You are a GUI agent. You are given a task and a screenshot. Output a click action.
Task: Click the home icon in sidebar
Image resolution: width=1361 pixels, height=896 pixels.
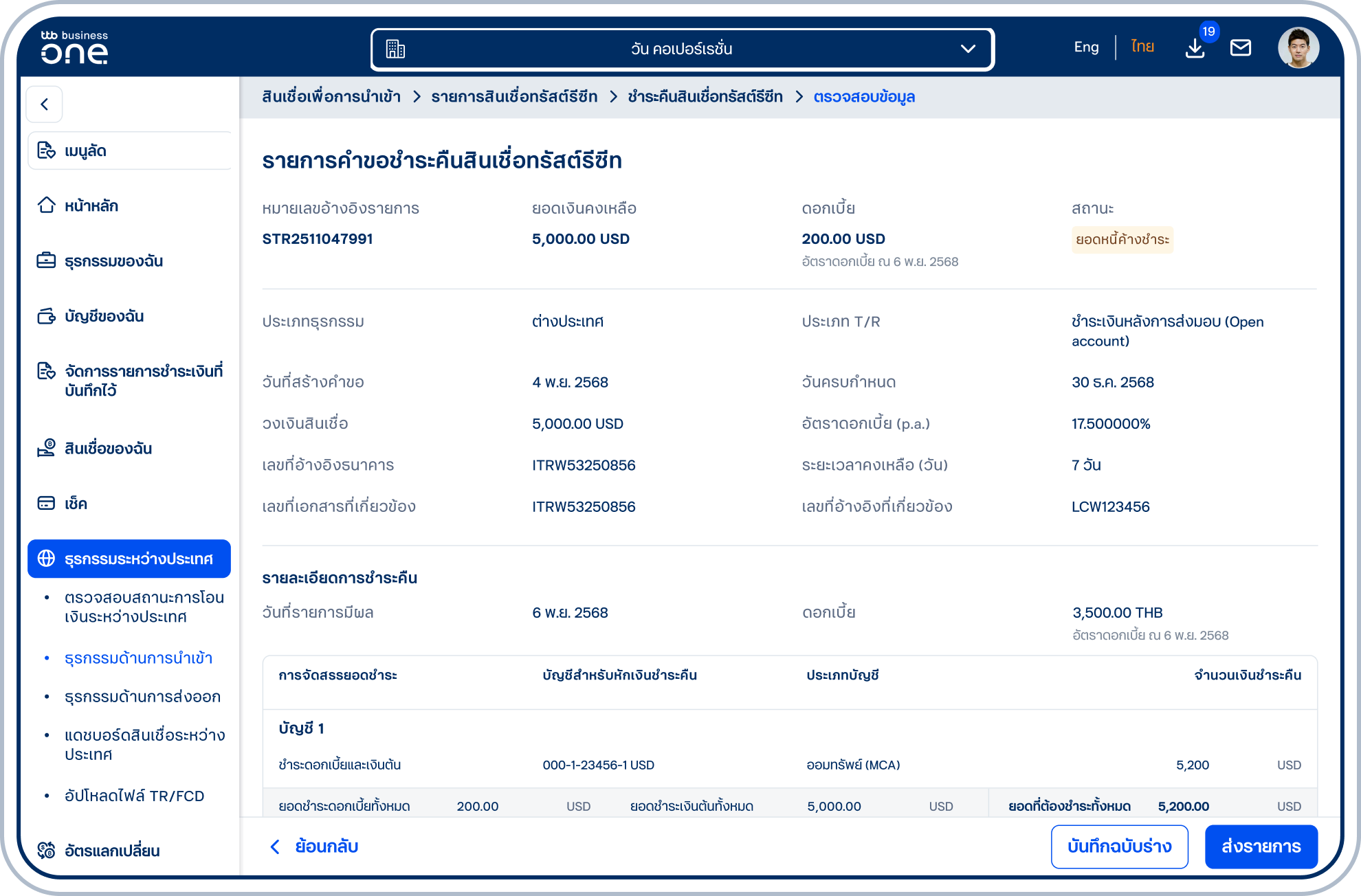pyautogui.click(x=46, y=205)
